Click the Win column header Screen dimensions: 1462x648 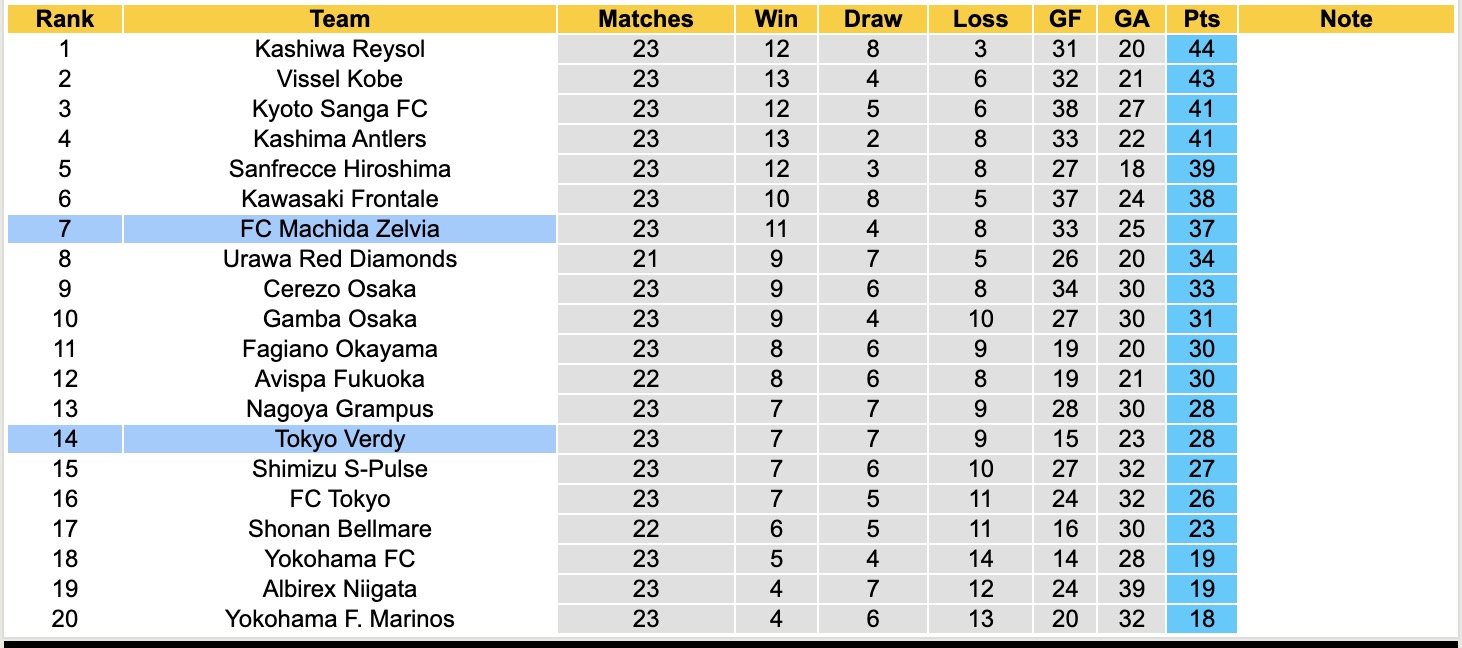(x=776, y=19)
